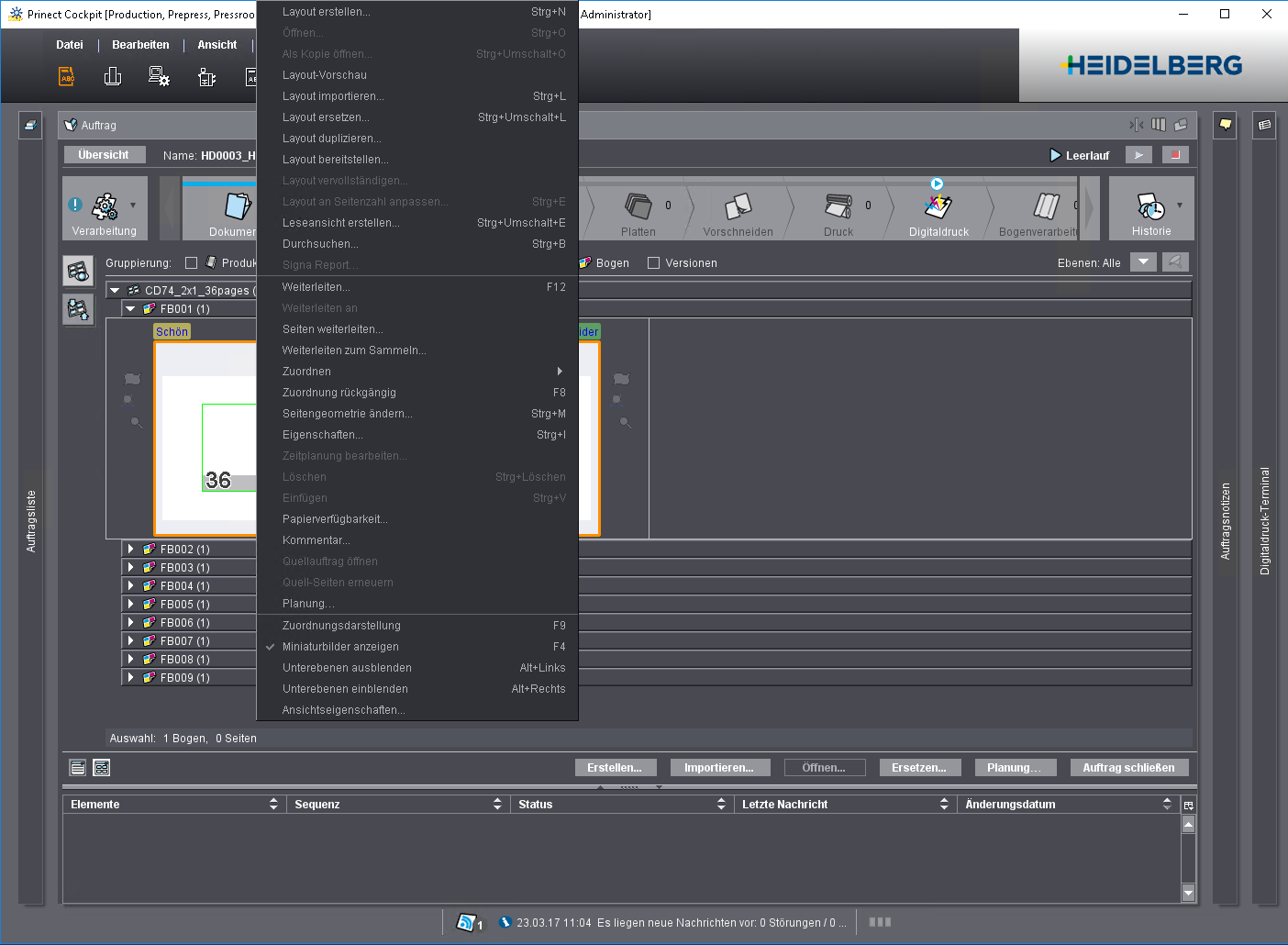Click the Auftrag schließen button
The width and height of the screenshot is (1288, 945).
point(1129,768)
